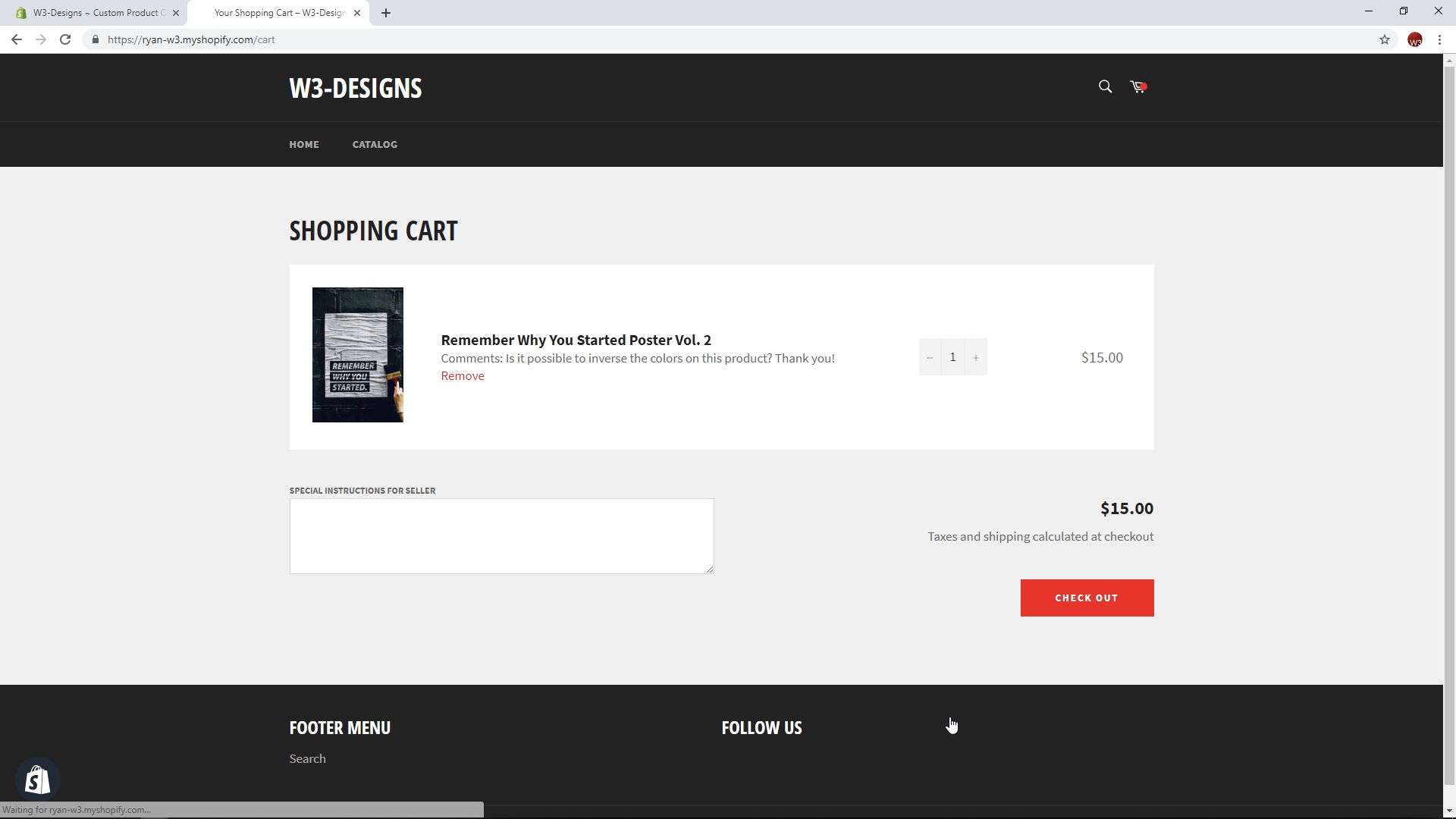Minimize the Chrome window
This screenshot has height=819, width=1456.
click(x=1369, y=11)
